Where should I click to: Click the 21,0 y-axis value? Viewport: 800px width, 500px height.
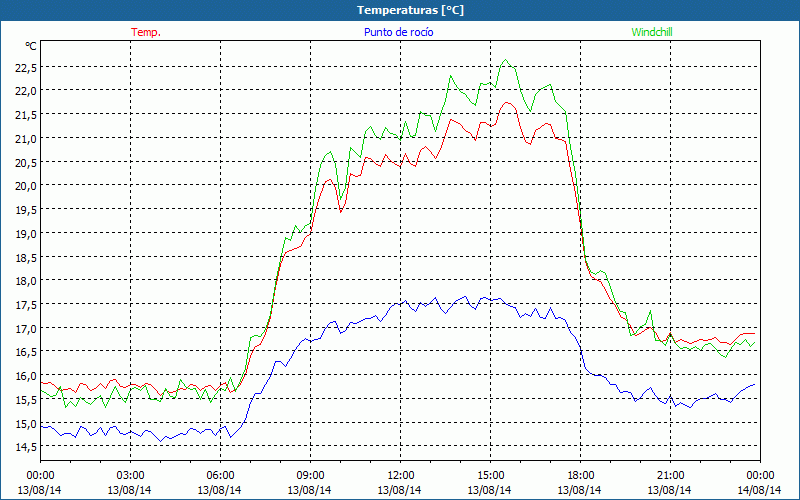[x=27, y=139]
